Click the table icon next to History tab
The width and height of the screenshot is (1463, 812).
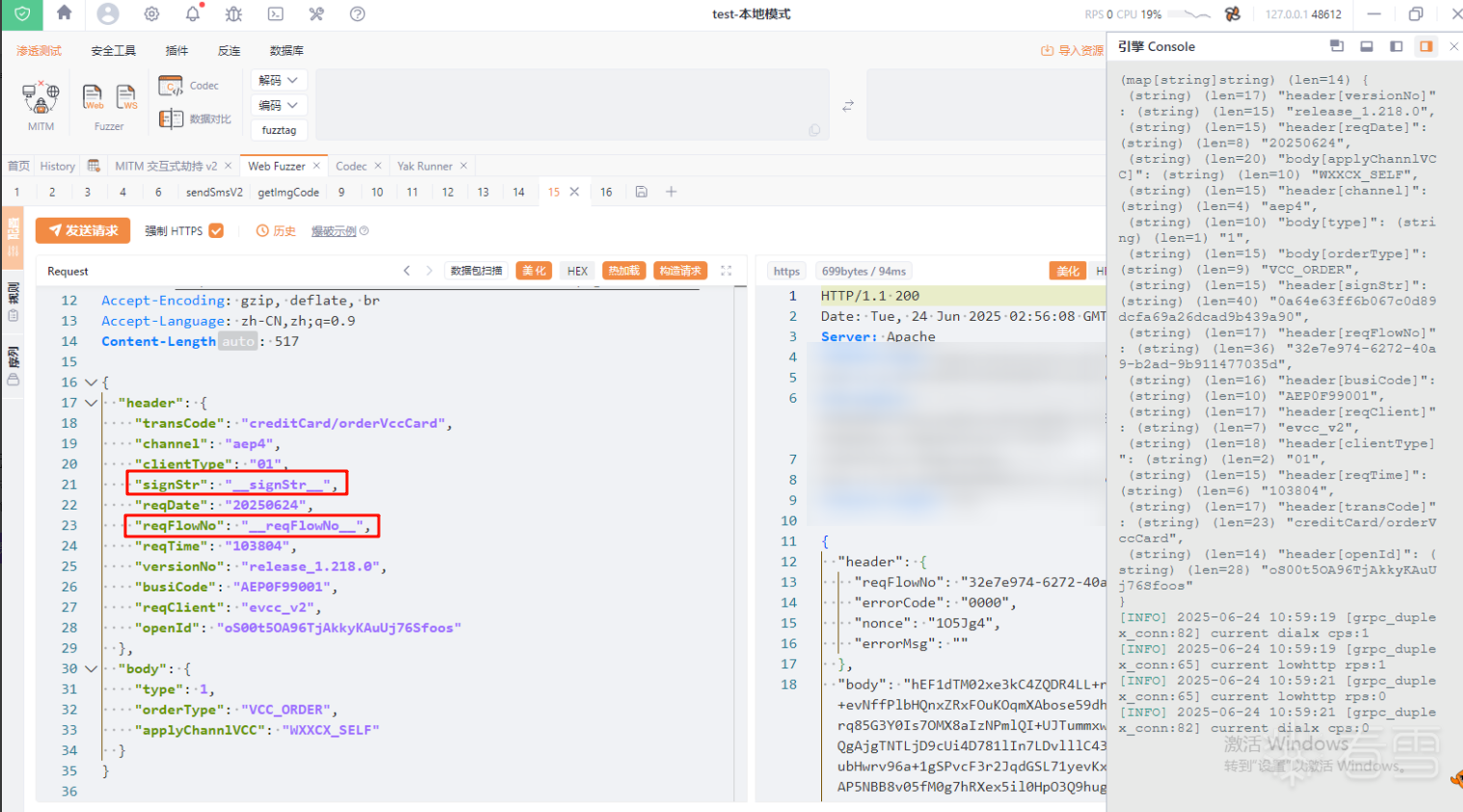(x=93, y=166)
